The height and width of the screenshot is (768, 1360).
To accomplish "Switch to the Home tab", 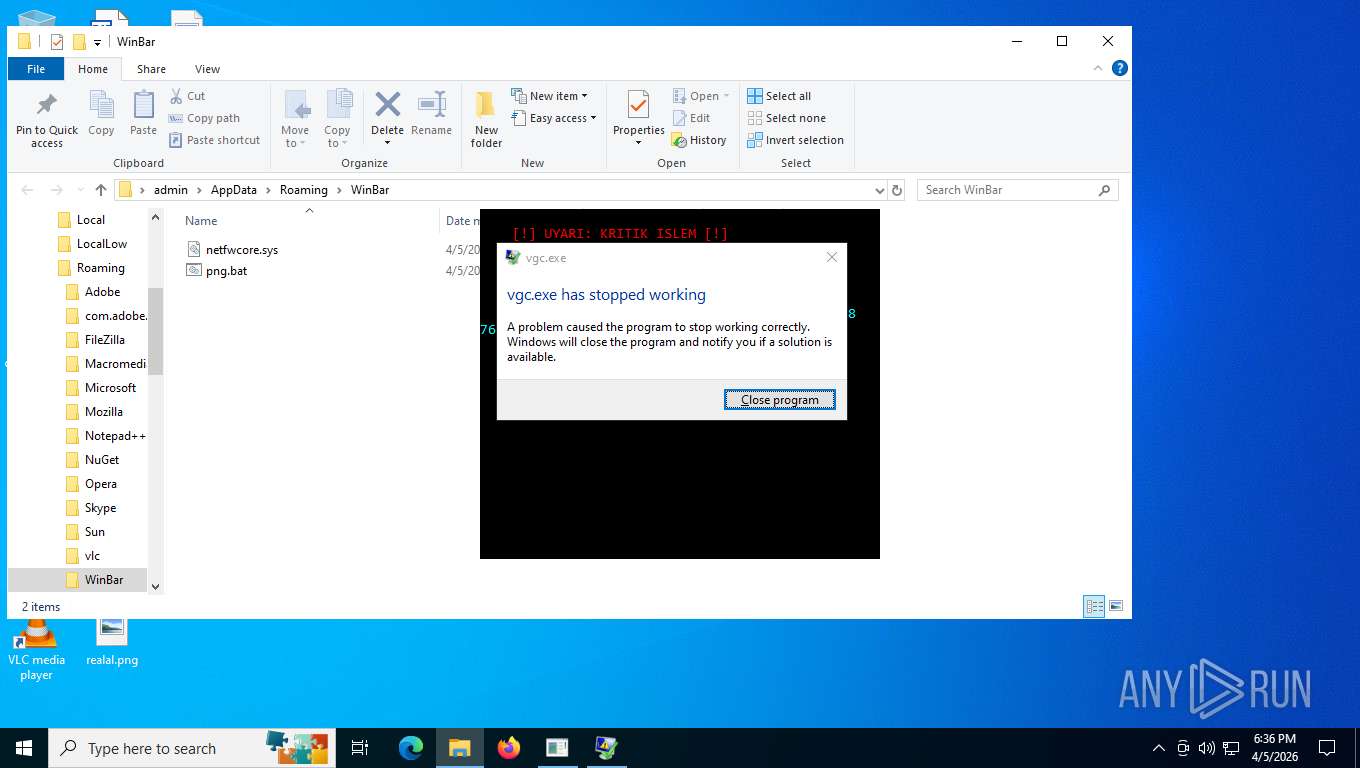I will tap(93, 69).
